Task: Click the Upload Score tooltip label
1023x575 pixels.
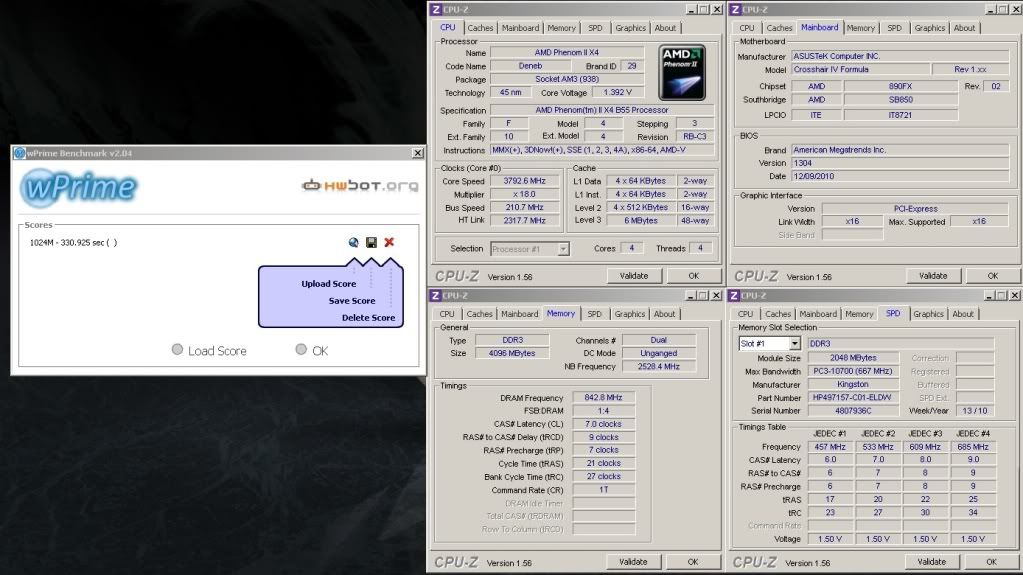Action: click(328, 284)
